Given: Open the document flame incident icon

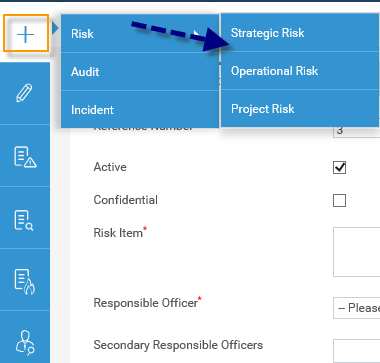Looking at the screenshot, I should [25, 282].
